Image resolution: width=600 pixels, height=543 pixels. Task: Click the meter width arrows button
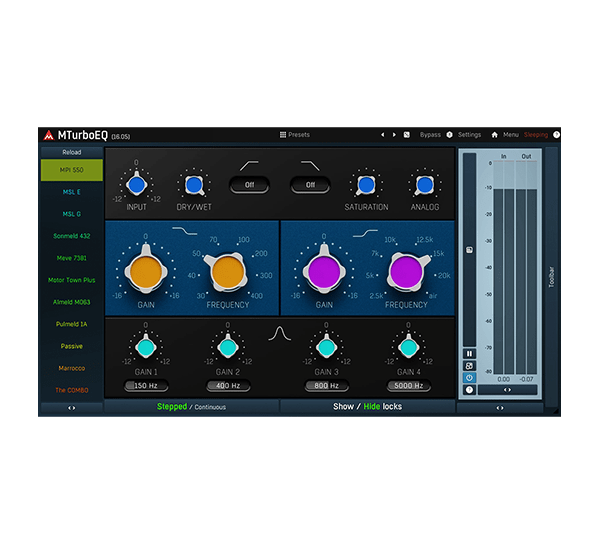pyautogui.click(x=507, y=390)
